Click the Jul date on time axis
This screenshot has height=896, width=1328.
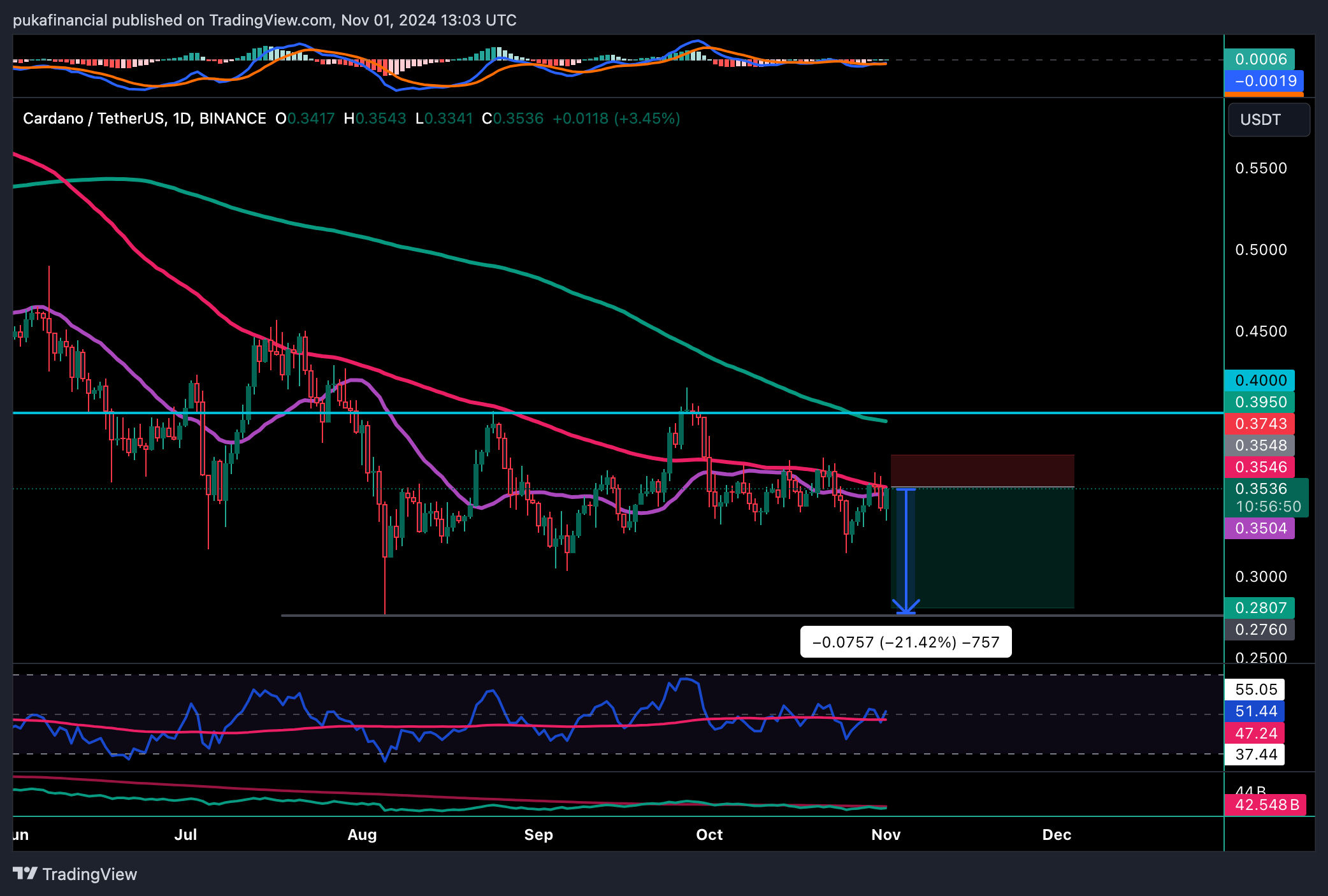185,835
